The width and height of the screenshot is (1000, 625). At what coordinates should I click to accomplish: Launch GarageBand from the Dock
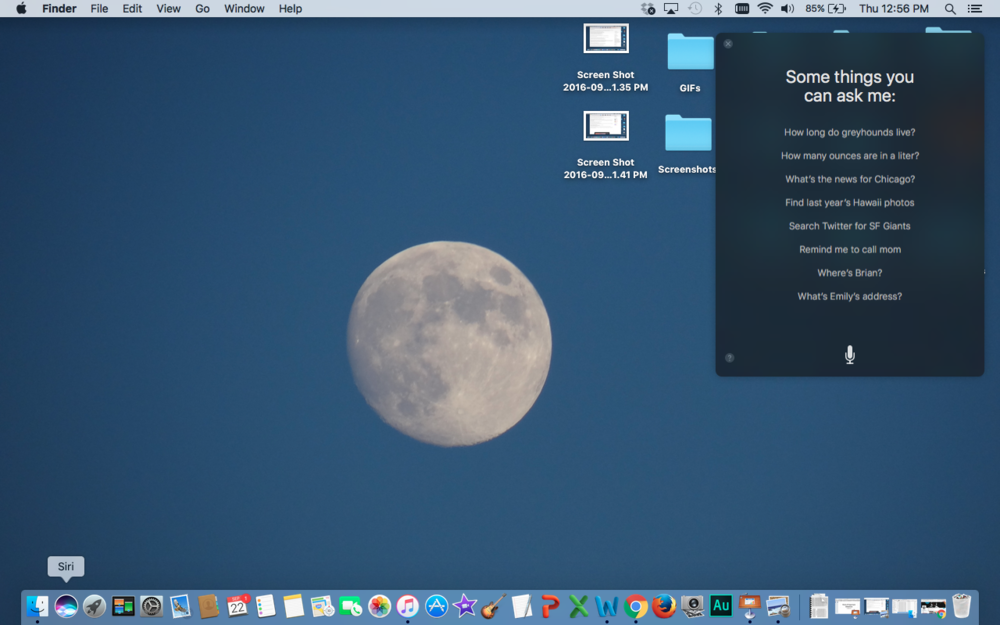[x=491, y=605]
